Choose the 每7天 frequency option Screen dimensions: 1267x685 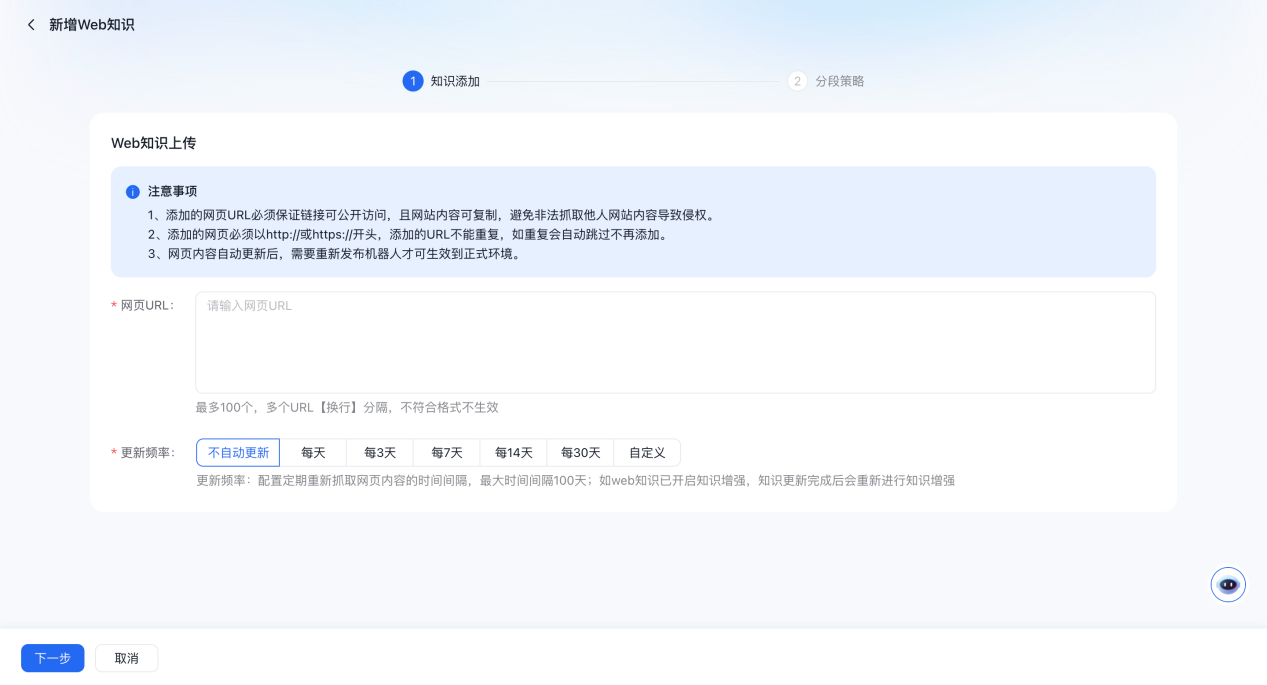tap(447, 452)
